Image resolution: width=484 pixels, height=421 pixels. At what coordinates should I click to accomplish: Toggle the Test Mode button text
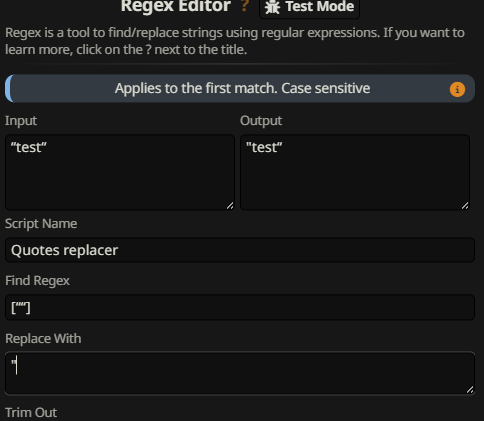pos(320,7)
